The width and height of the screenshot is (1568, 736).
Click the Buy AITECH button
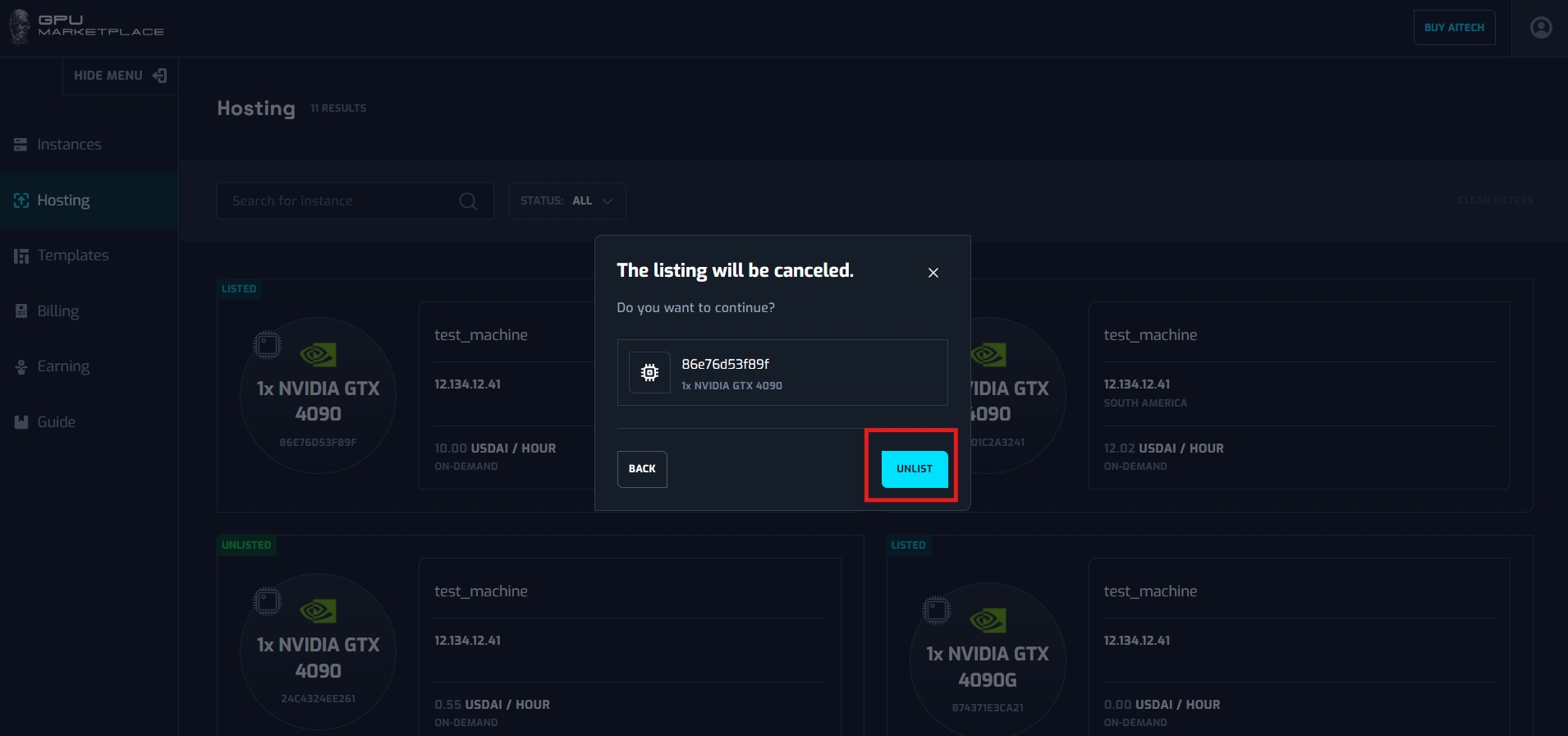[1454, 28]
